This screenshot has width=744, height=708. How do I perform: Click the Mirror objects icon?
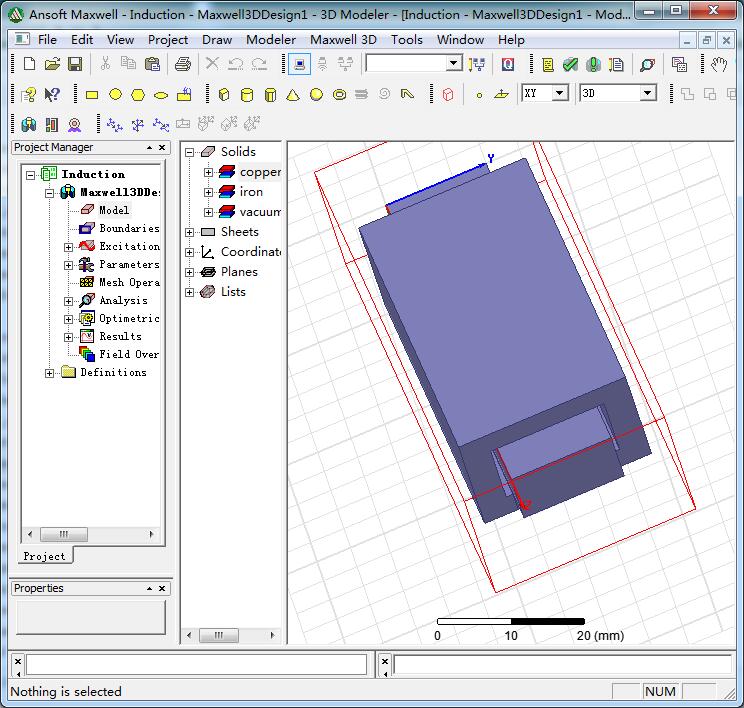click(161, 125)
